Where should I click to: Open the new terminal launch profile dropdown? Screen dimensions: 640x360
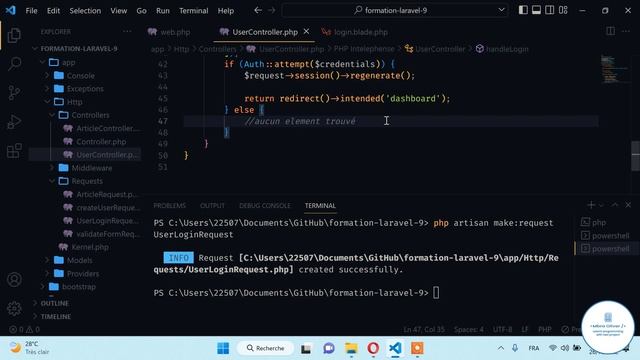tap(600, 205)
